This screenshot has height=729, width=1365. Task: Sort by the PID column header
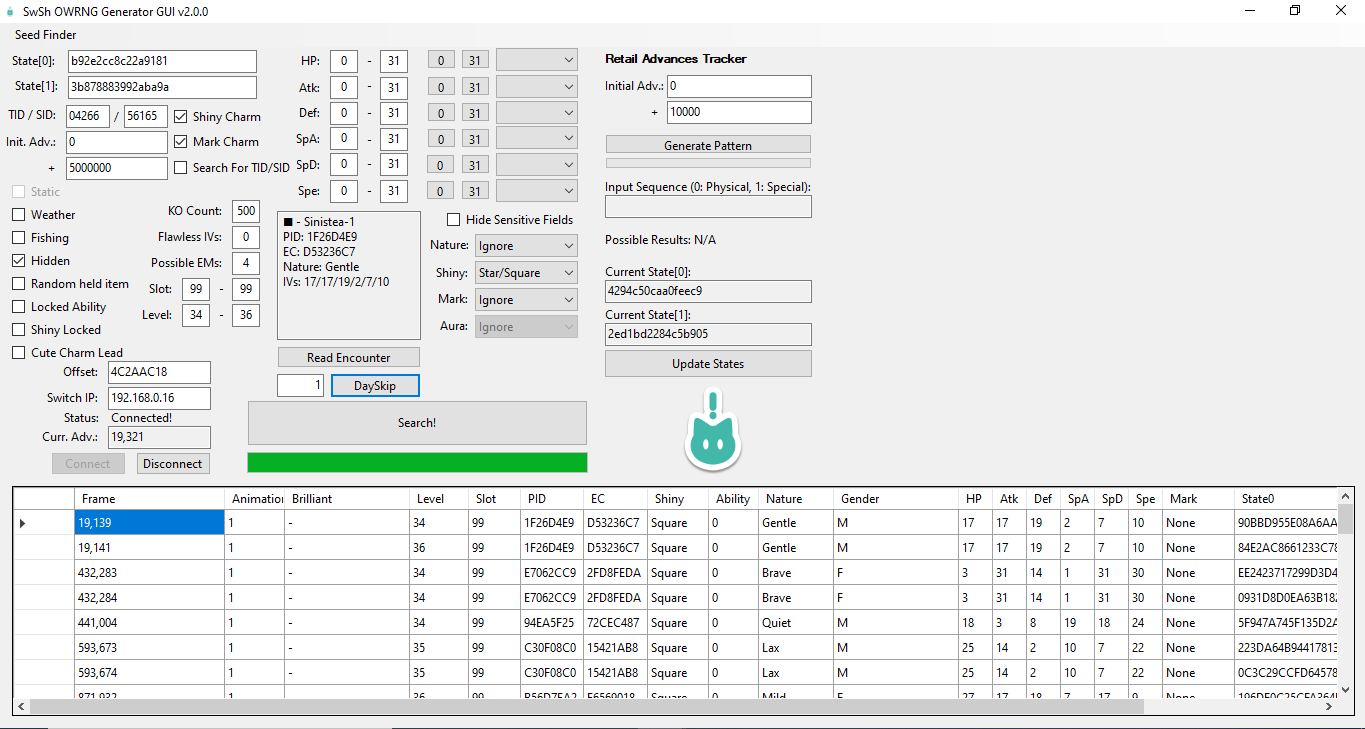(x=553, y=499)
